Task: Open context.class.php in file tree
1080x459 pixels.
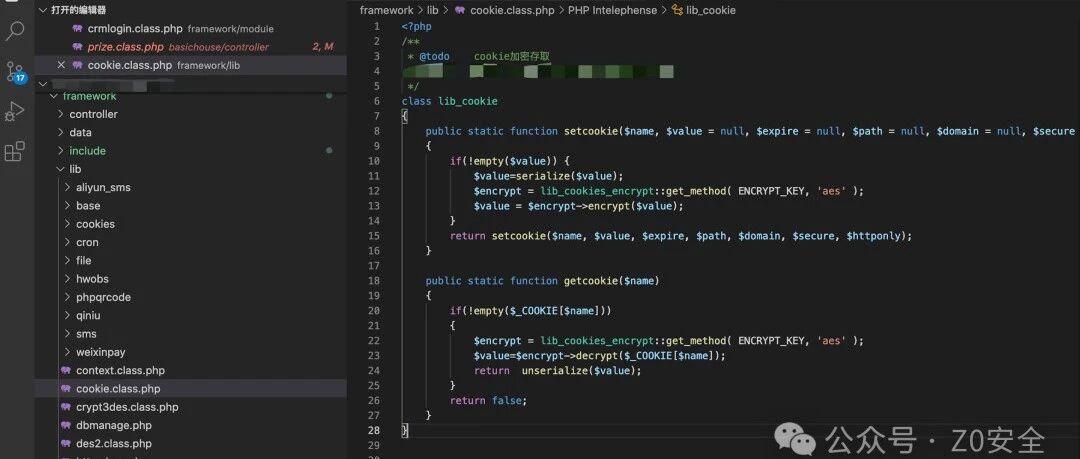Action: [x=191, y=370]
